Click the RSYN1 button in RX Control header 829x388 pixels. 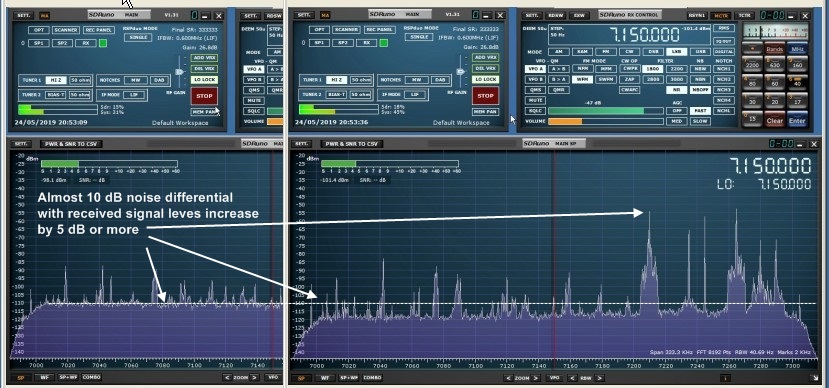697,15
